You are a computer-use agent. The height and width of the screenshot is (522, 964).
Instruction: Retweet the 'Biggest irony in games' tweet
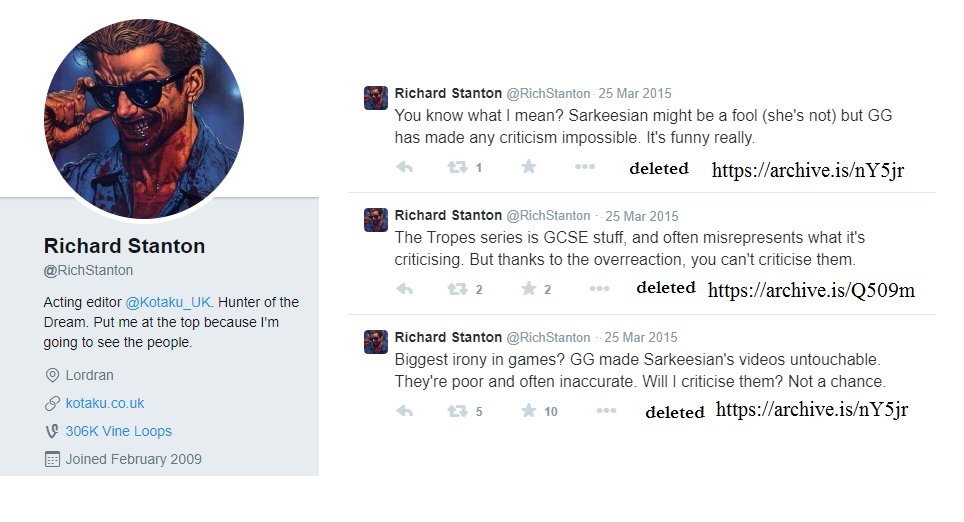point(457,410)
